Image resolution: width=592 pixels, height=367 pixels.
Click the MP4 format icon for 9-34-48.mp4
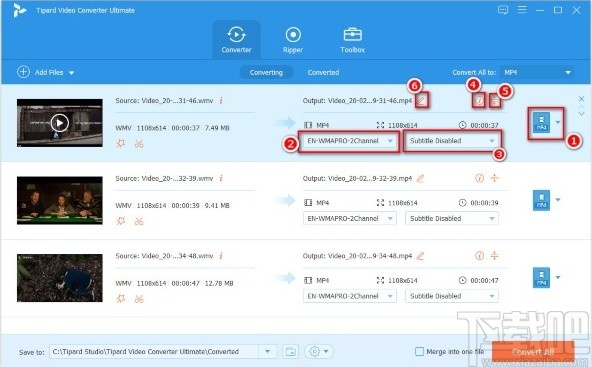coord(541,278)
